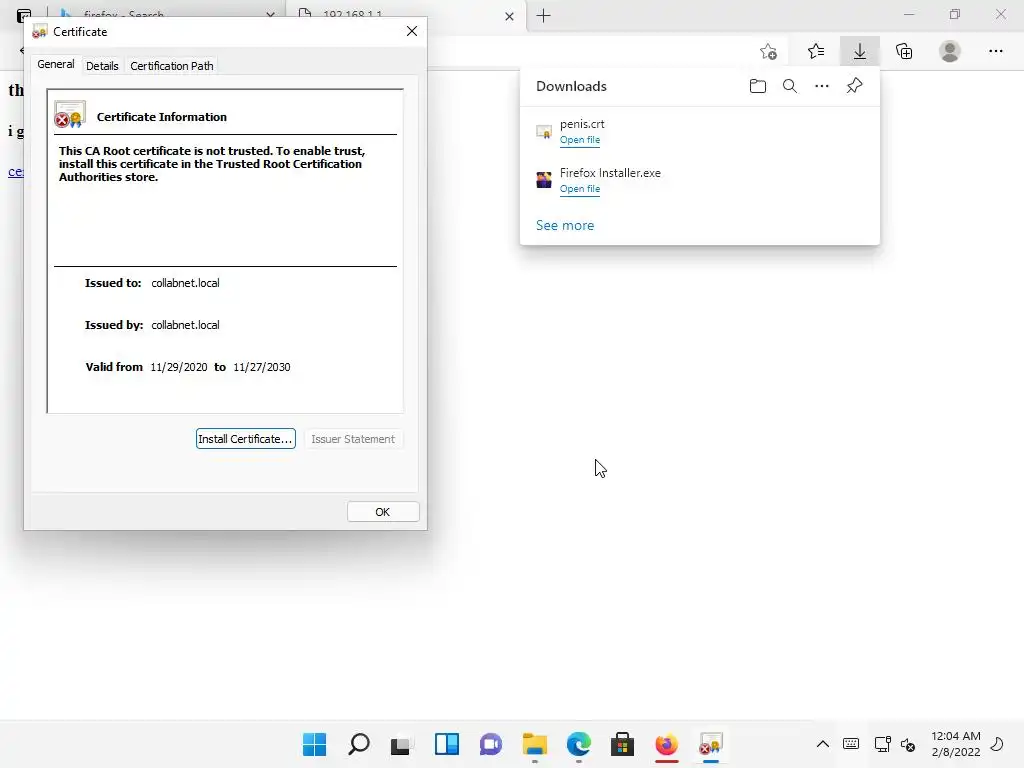The height and width of the screenshot is (768, 1024).
Task: Switch to Firefox on the taskbar
Action: [666, 744]
